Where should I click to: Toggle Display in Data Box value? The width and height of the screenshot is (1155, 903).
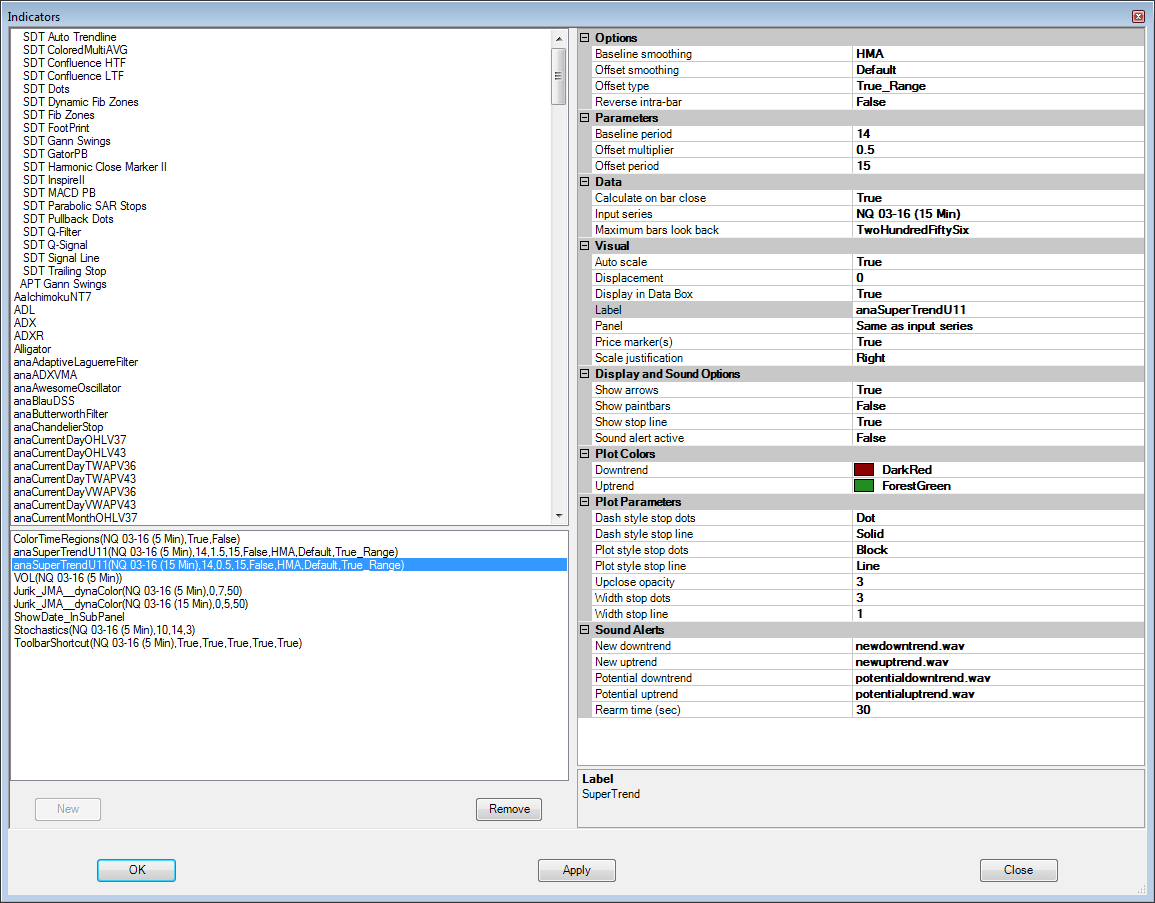pos(998,294)
